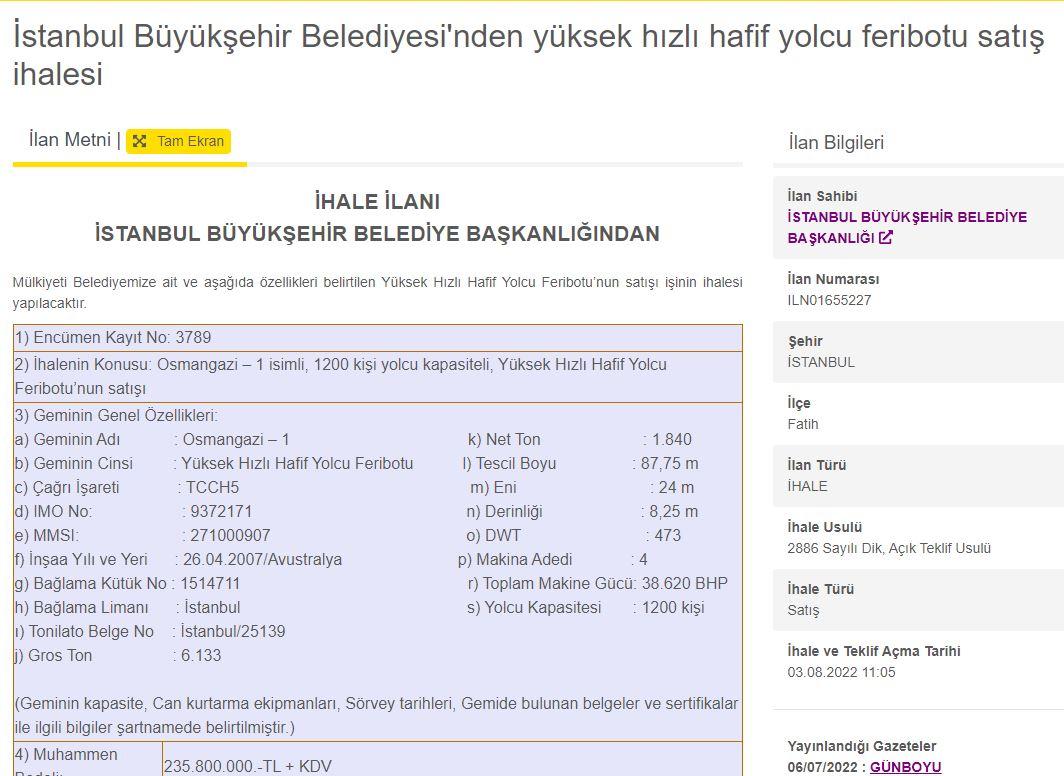This screenshot has width=1064, height=776.
Task: Click the tender date 03.08.2022 11:05
Action: [x=841, y=672]
